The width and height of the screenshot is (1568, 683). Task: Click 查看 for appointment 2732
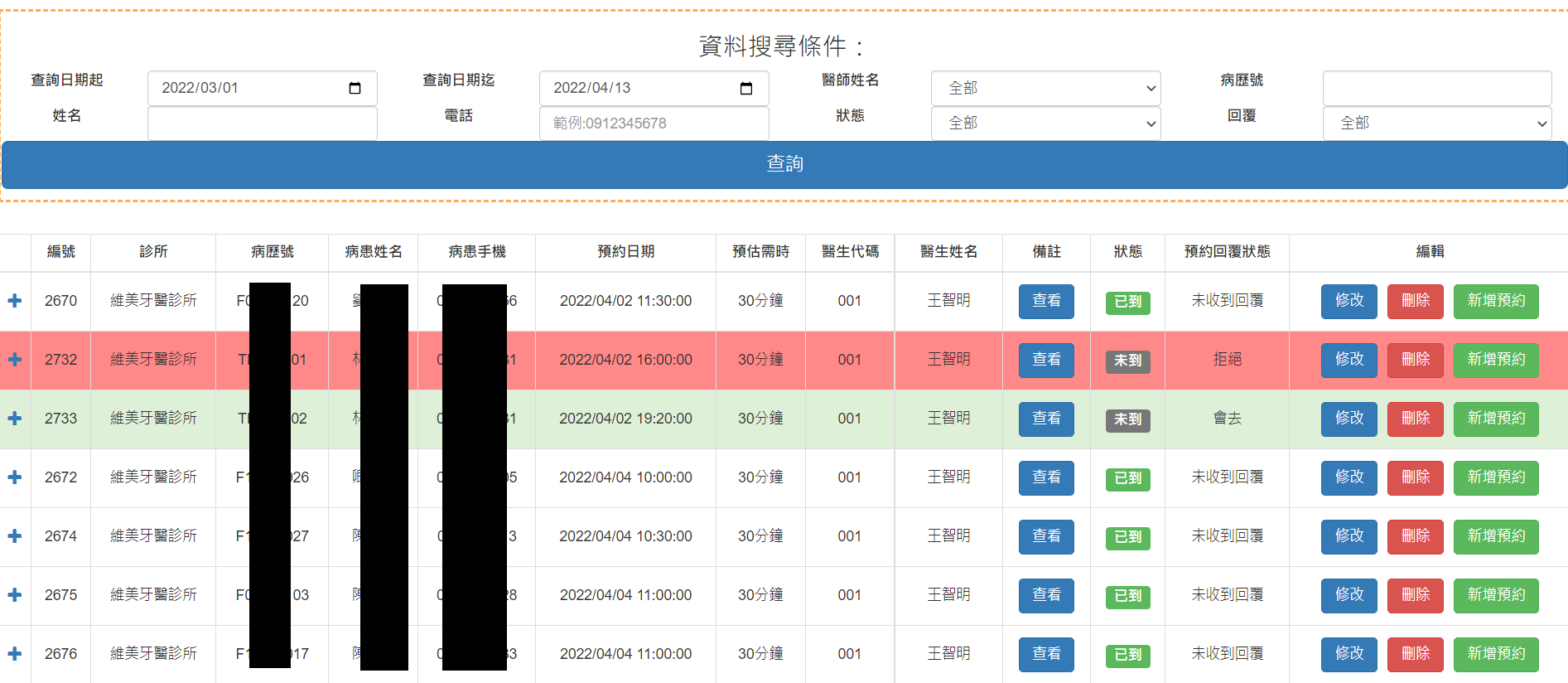[1046, 360]
